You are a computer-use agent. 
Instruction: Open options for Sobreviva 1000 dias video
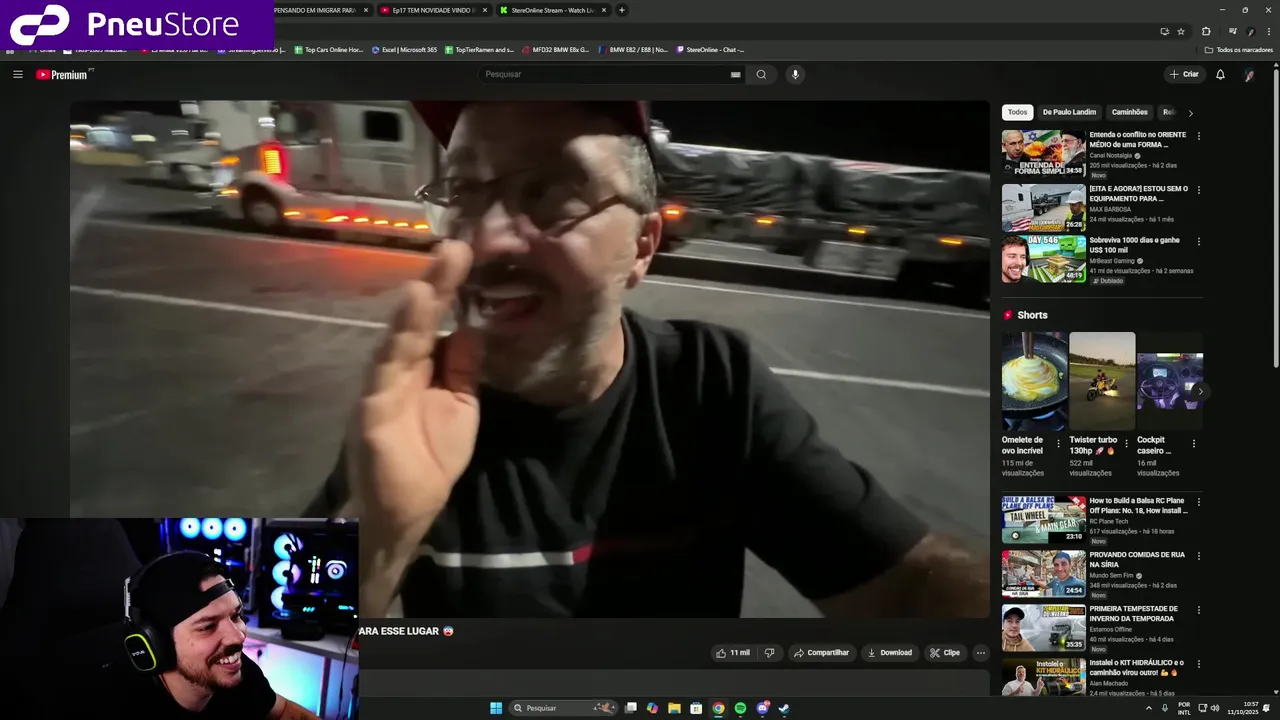pyautogui.click(x=1199, y=242)
